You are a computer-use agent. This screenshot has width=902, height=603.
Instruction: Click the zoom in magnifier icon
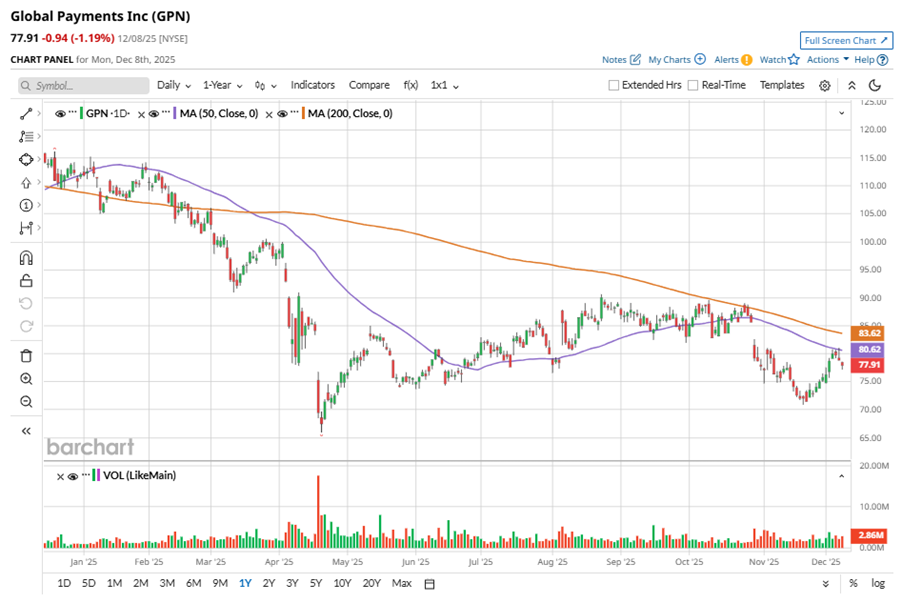tap(26, 379)
